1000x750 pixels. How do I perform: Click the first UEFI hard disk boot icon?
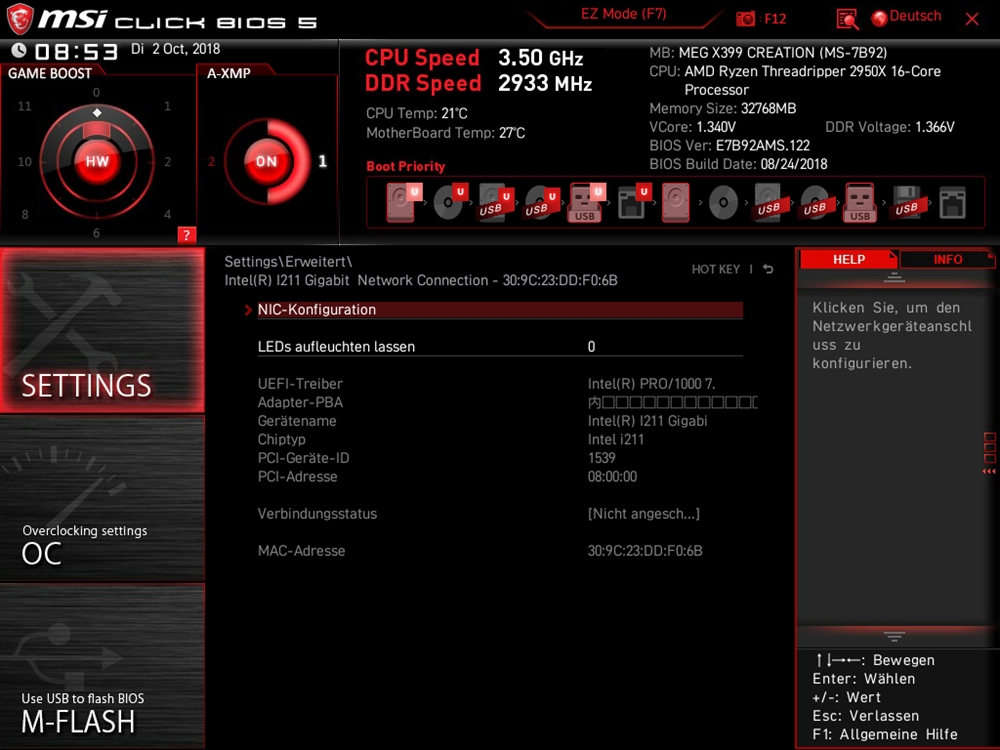pos(401,203)
